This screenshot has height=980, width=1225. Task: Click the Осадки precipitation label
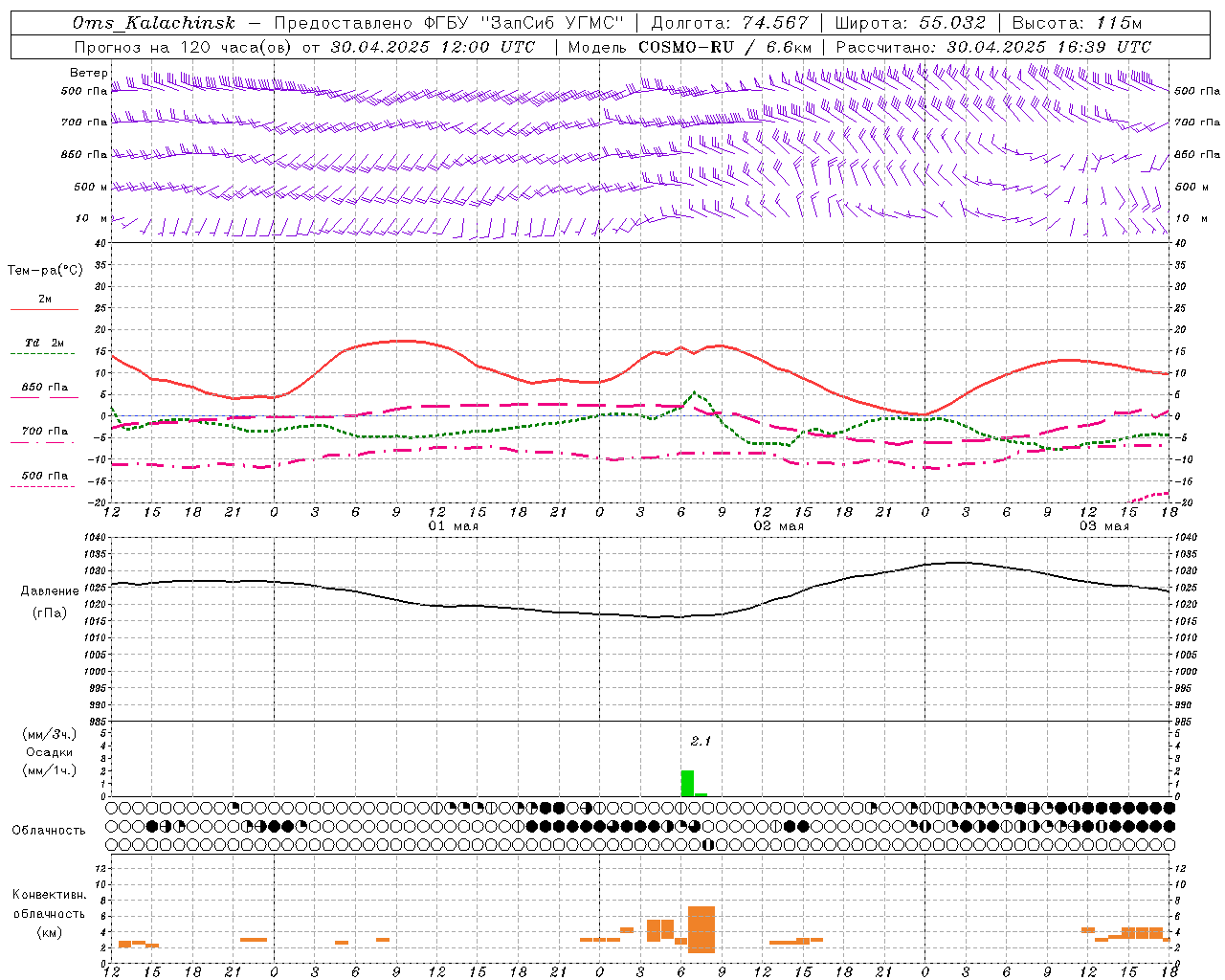[x=50, y=752]
